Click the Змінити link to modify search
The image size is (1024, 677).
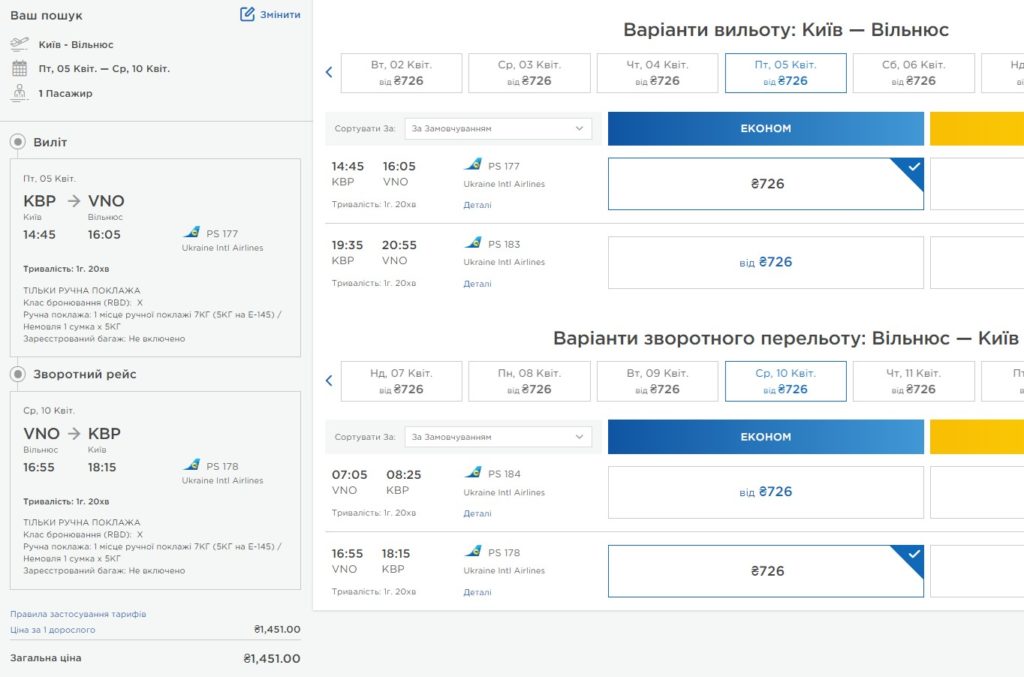(280, 14)
